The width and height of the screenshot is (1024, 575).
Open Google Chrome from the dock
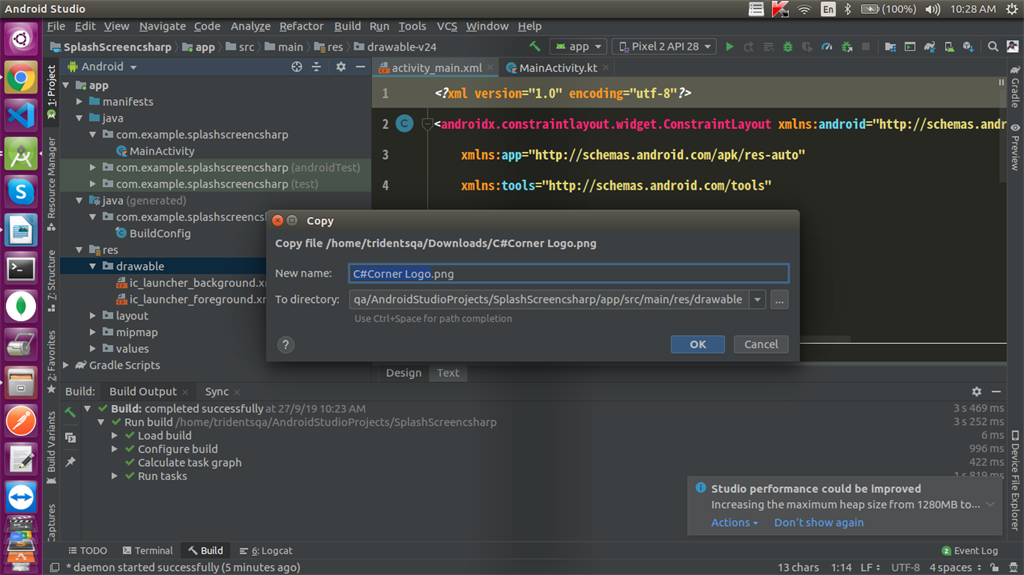click(20, 78)
